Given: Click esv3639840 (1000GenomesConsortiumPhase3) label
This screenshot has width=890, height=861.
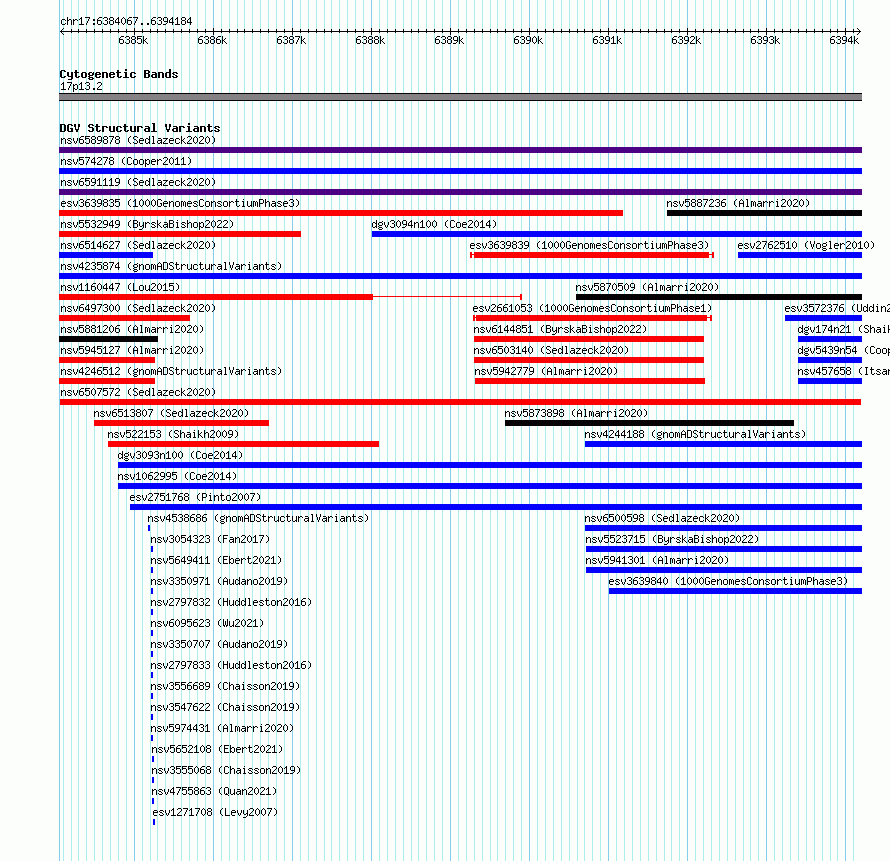Looking at the screenshot, I should 728,581.
